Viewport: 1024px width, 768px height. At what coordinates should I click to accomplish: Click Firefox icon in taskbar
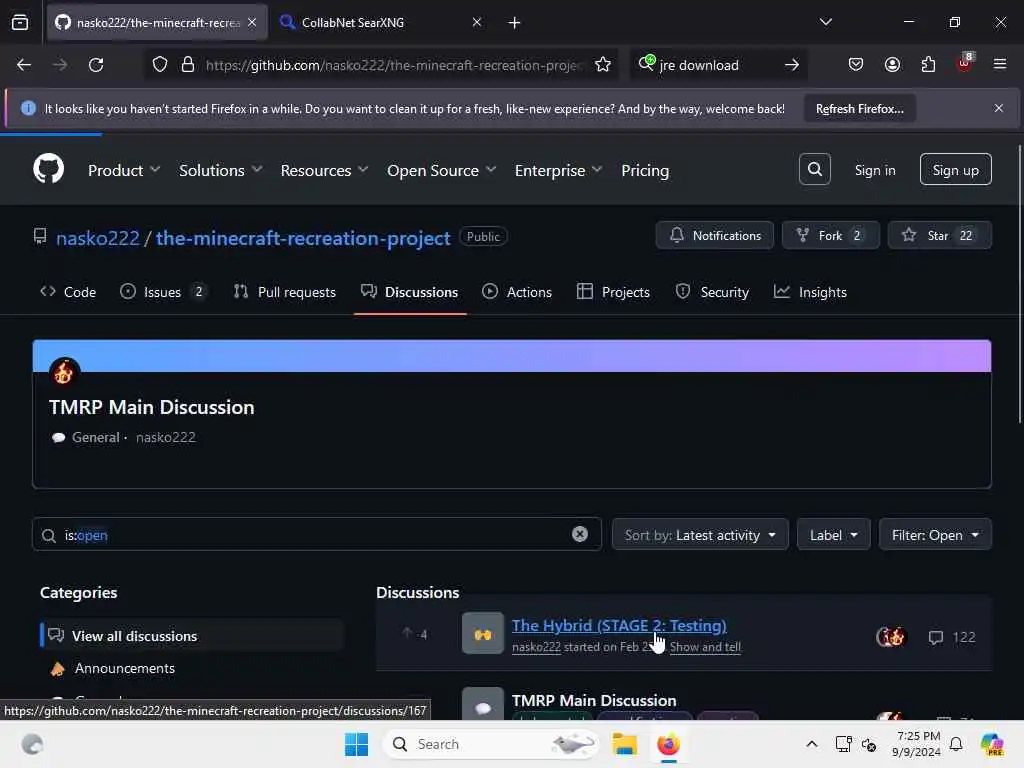coord(668,744)
